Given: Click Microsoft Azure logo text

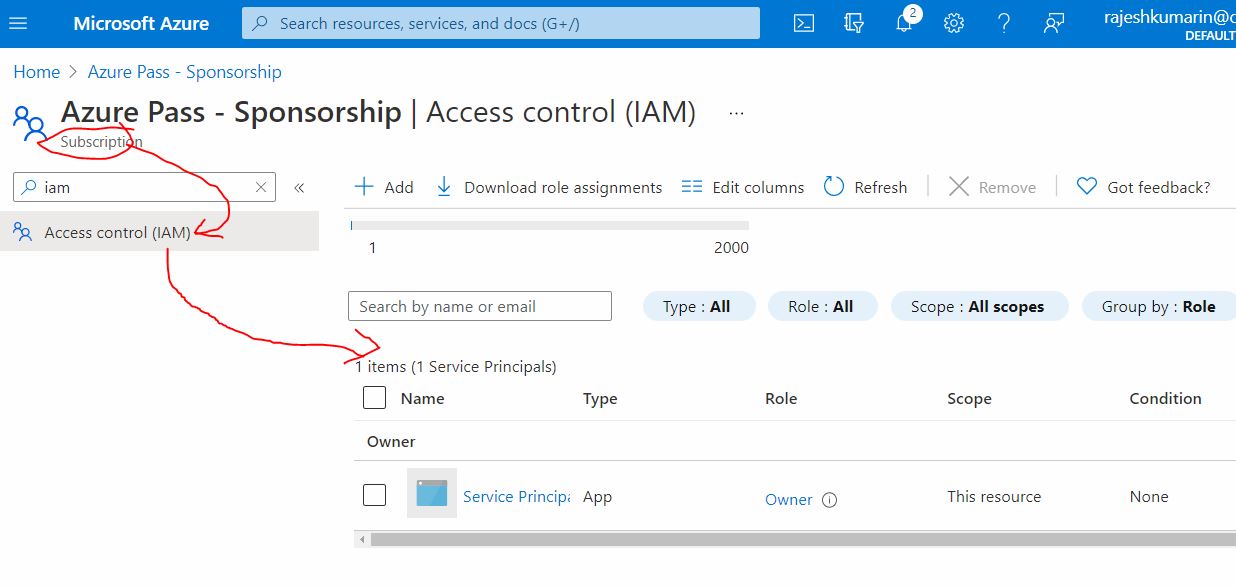Looking at the screenshot, I should coord(141,23).
